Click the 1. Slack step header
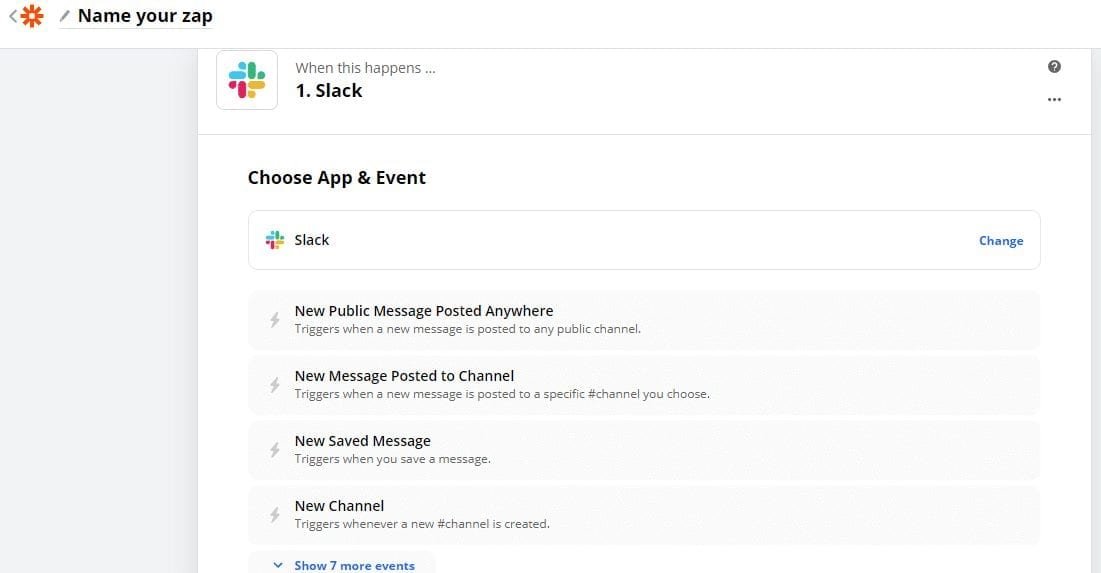The height and width of the screenshot is (573, 1101). click(329, 91)
